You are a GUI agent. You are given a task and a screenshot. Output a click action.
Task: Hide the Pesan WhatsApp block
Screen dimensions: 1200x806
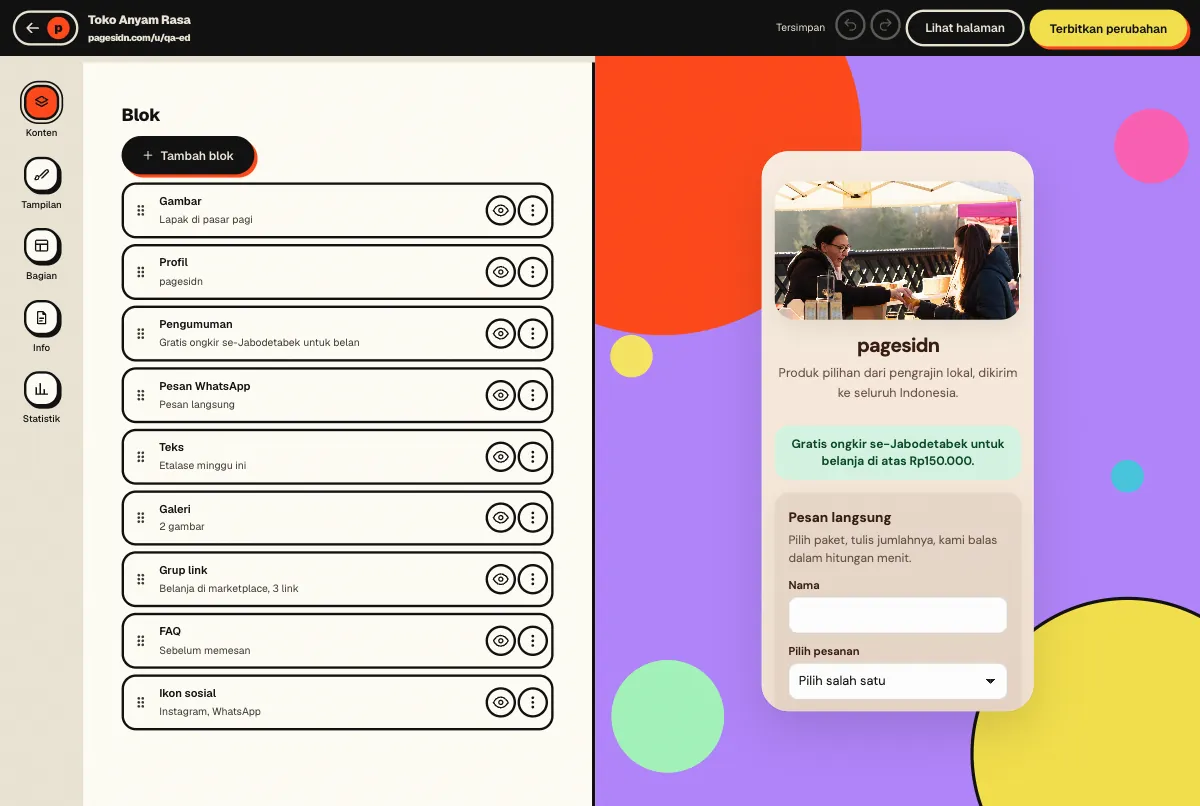point(501,395)
